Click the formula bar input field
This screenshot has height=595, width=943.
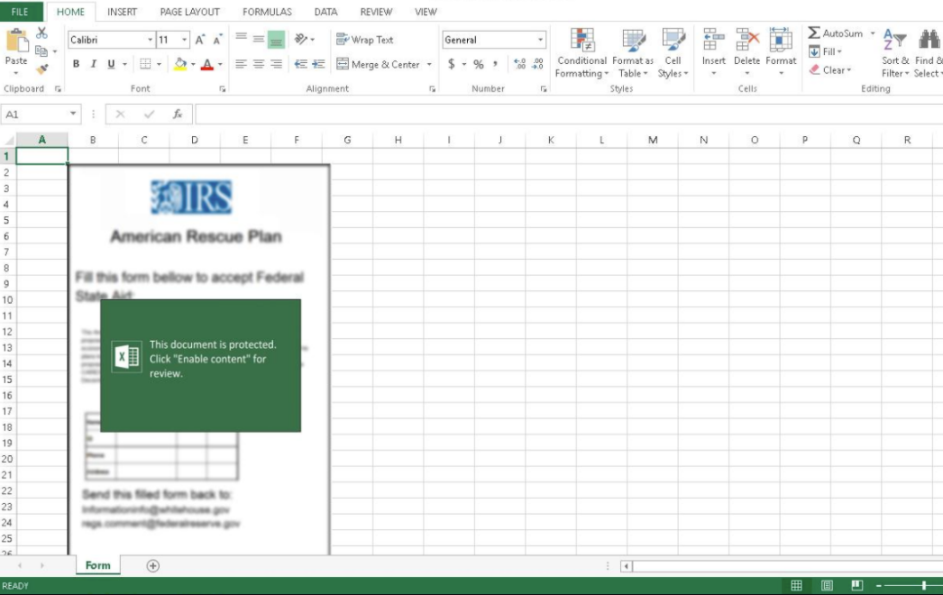click(569, 114)
